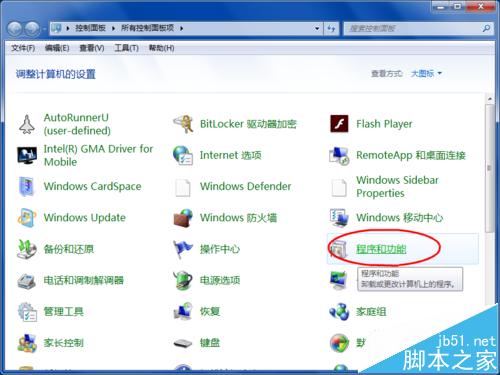500x375 pixels.
Task: Open the 电源选项 link text
Action: pos(220,280)
